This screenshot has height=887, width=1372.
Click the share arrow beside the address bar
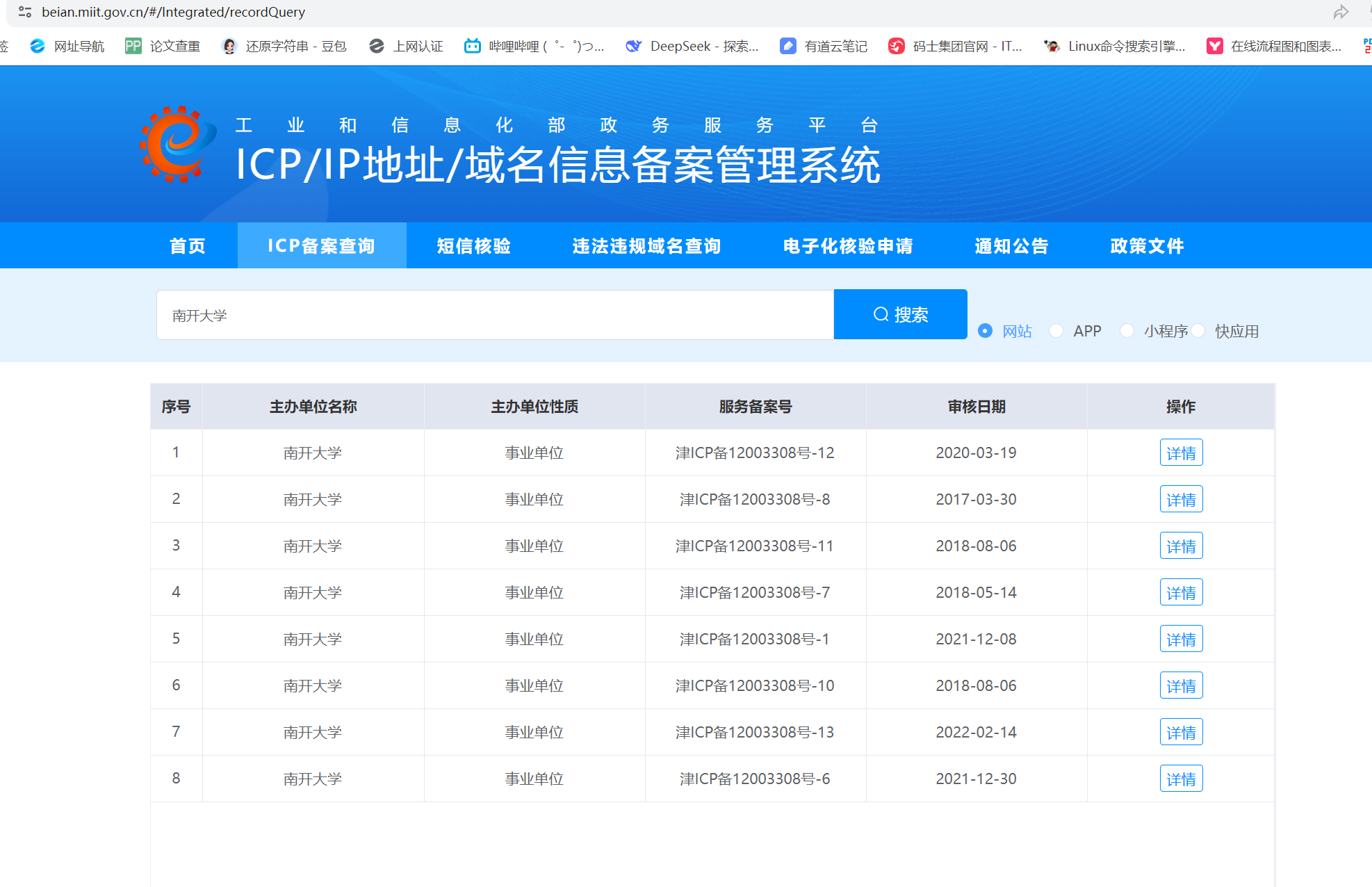tap(1341, 12)
